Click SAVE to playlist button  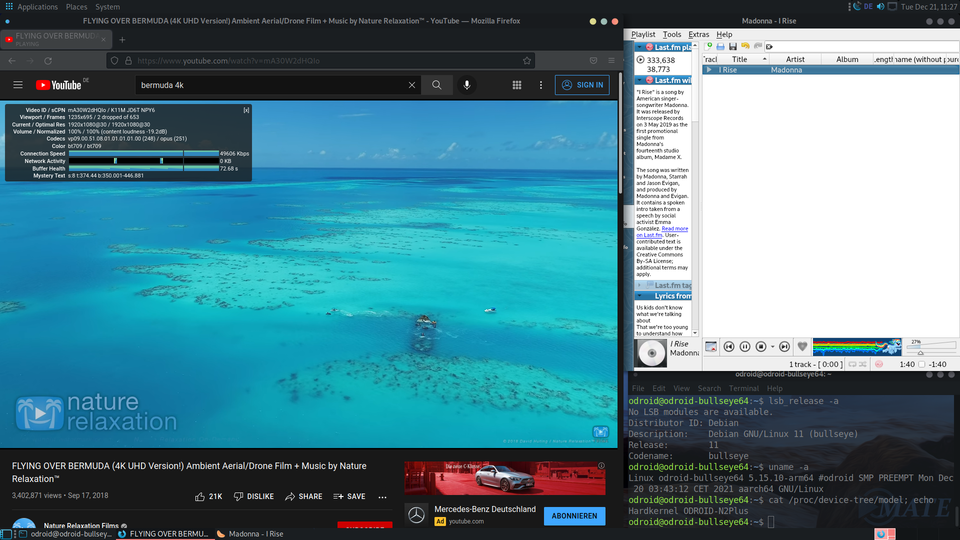click(350, 497)
